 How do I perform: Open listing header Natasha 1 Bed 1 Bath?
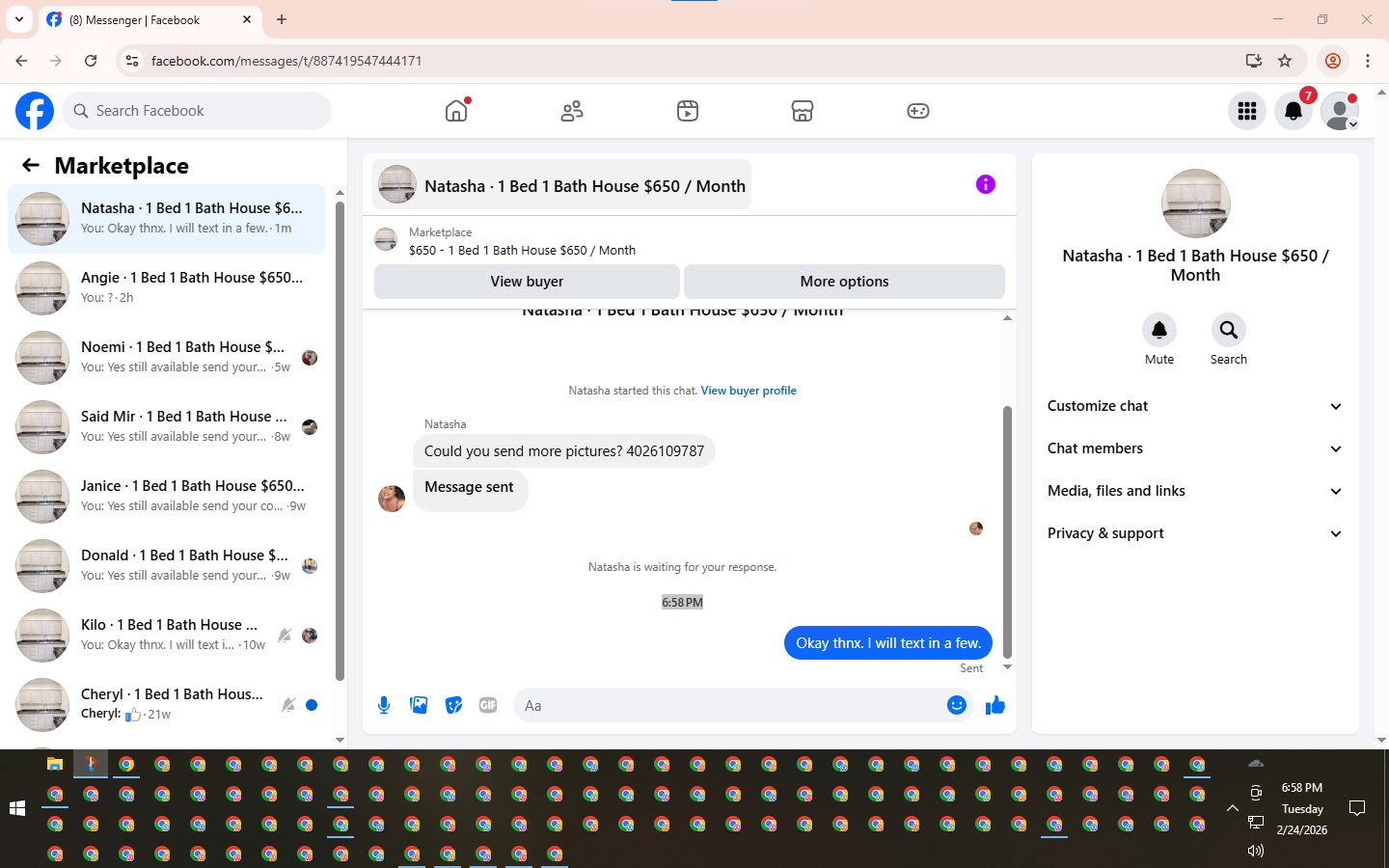pyautogui.click(x=562, y=184)
